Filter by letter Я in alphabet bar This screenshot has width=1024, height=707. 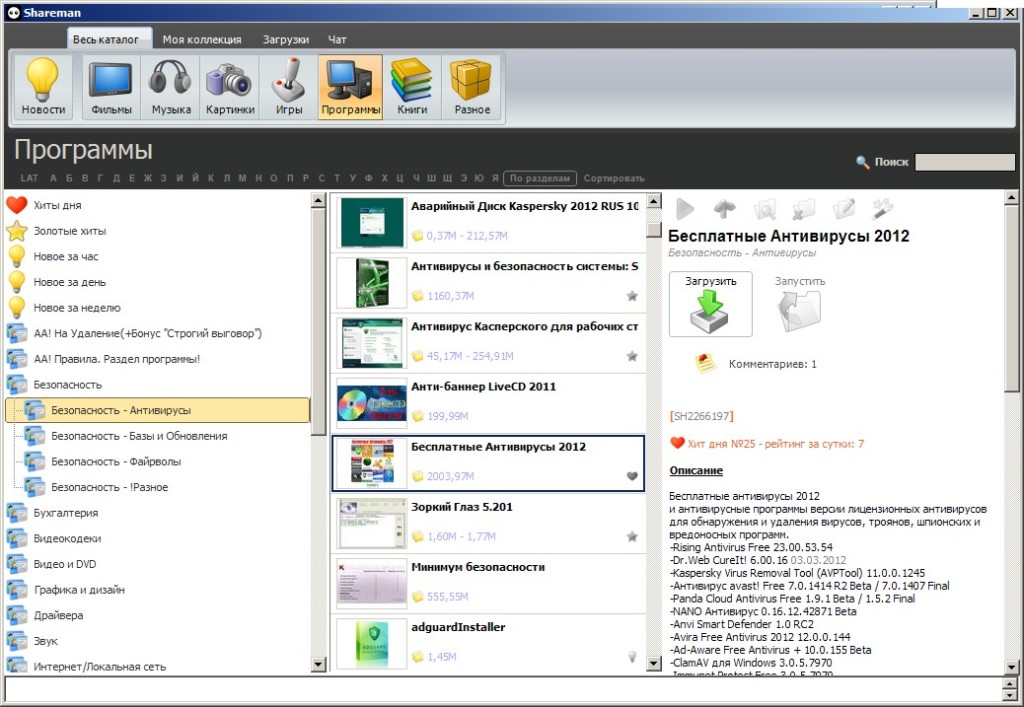pos(495,178)
